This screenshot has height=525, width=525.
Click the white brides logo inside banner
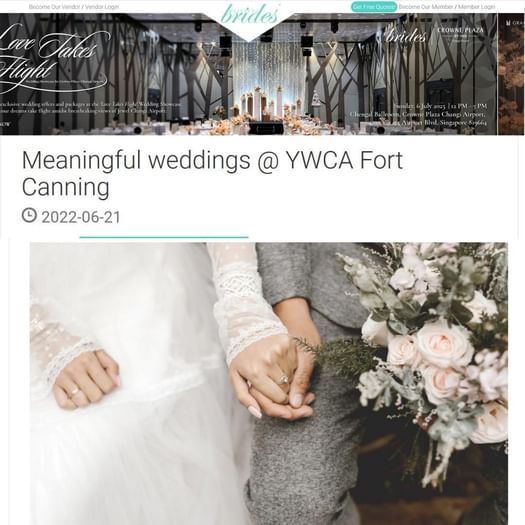[x=406, y=35]
